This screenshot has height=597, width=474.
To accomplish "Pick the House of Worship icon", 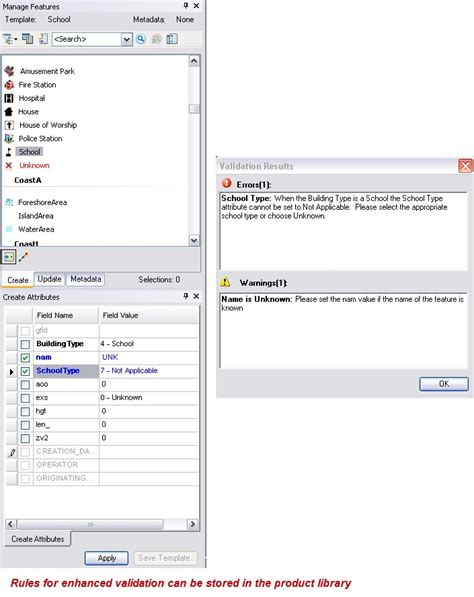I will [10, 125].
